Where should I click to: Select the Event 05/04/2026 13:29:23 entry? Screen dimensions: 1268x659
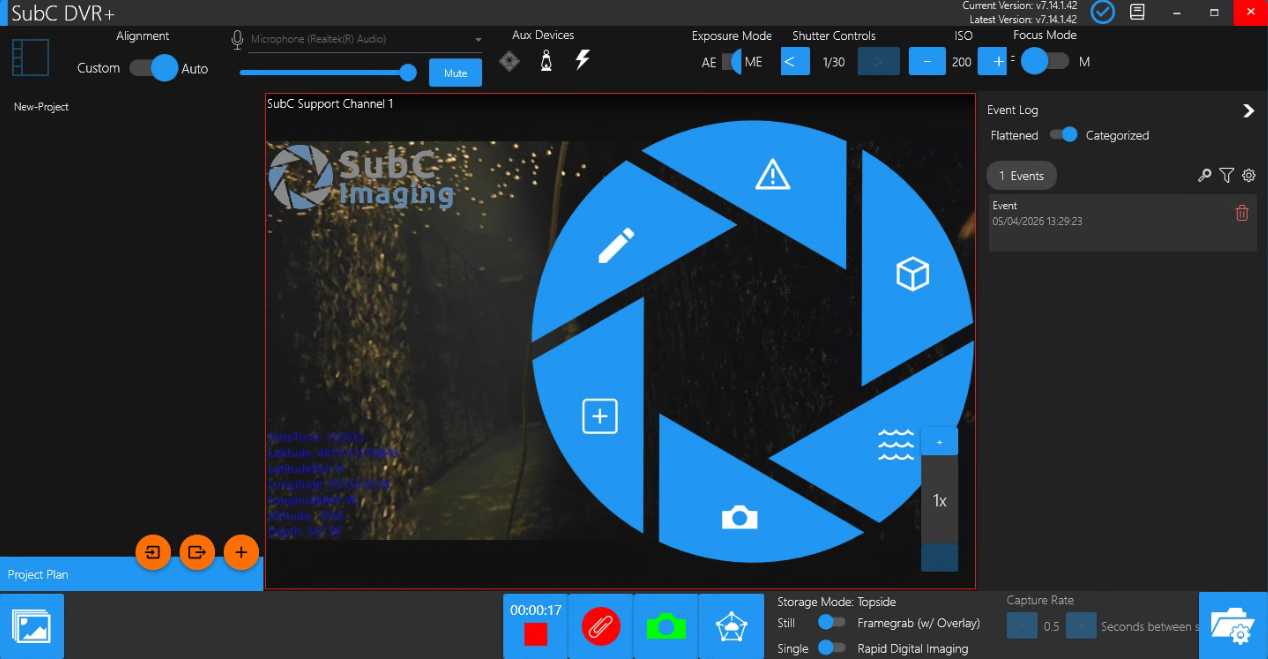point(1123,222)
